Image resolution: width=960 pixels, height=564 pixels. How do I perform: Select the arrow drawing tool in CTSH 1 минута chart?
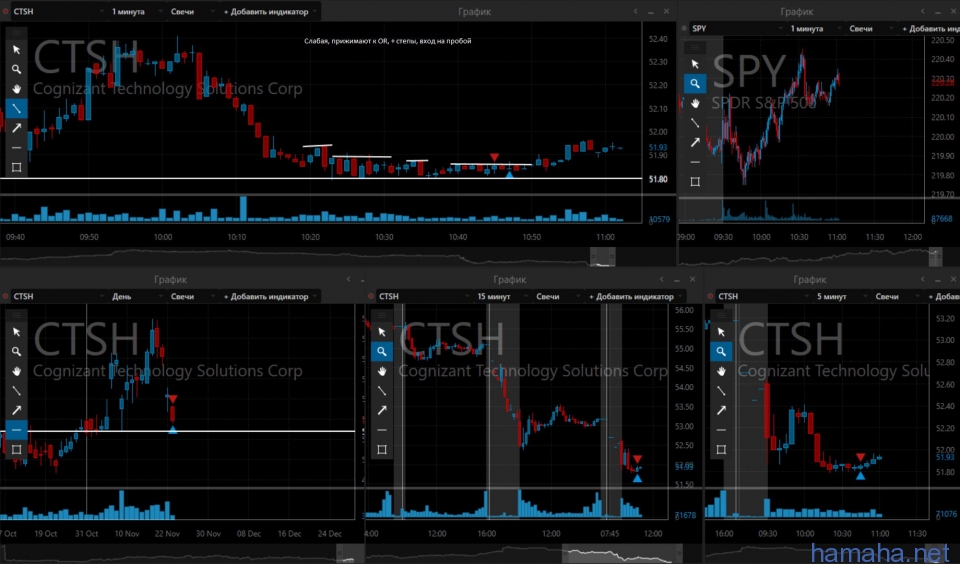17,128
